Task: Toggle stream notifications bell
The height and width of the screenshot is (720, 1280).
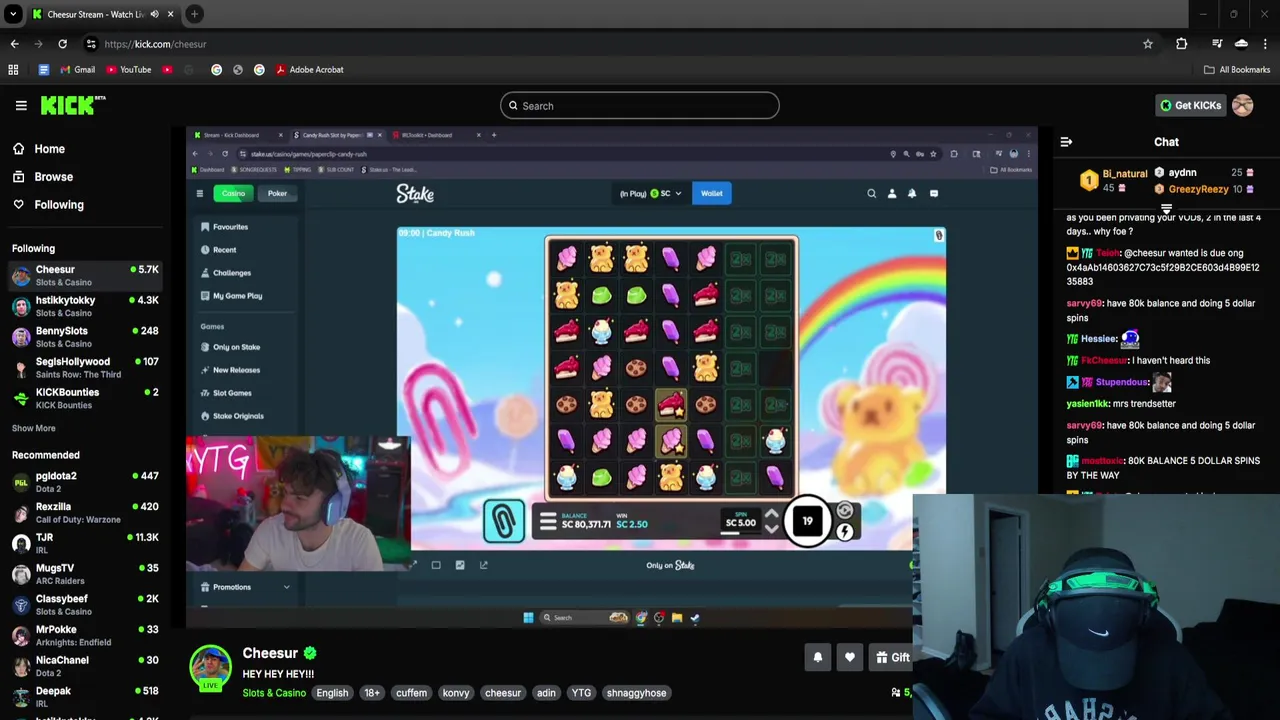Action: [818, 658]
